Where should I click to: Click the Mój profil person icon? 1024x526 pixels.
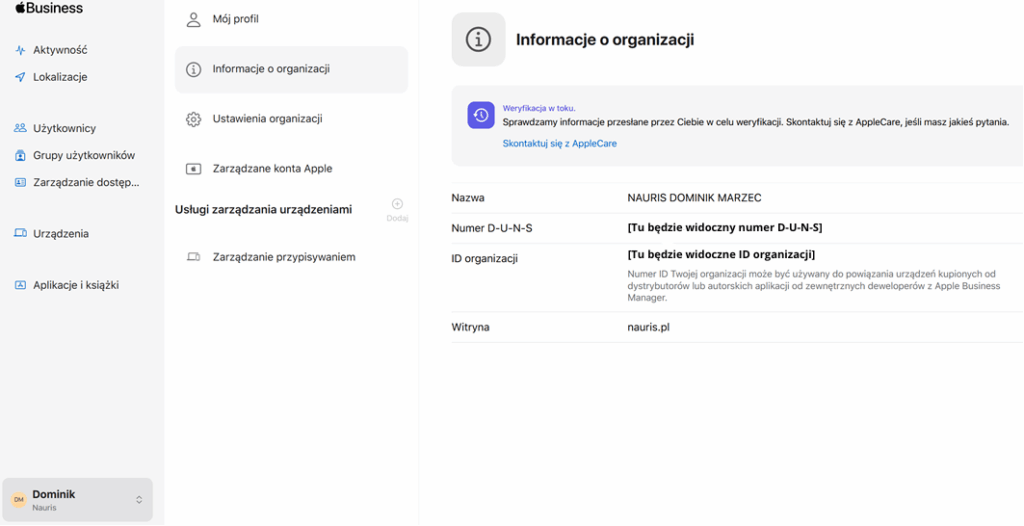194,19
